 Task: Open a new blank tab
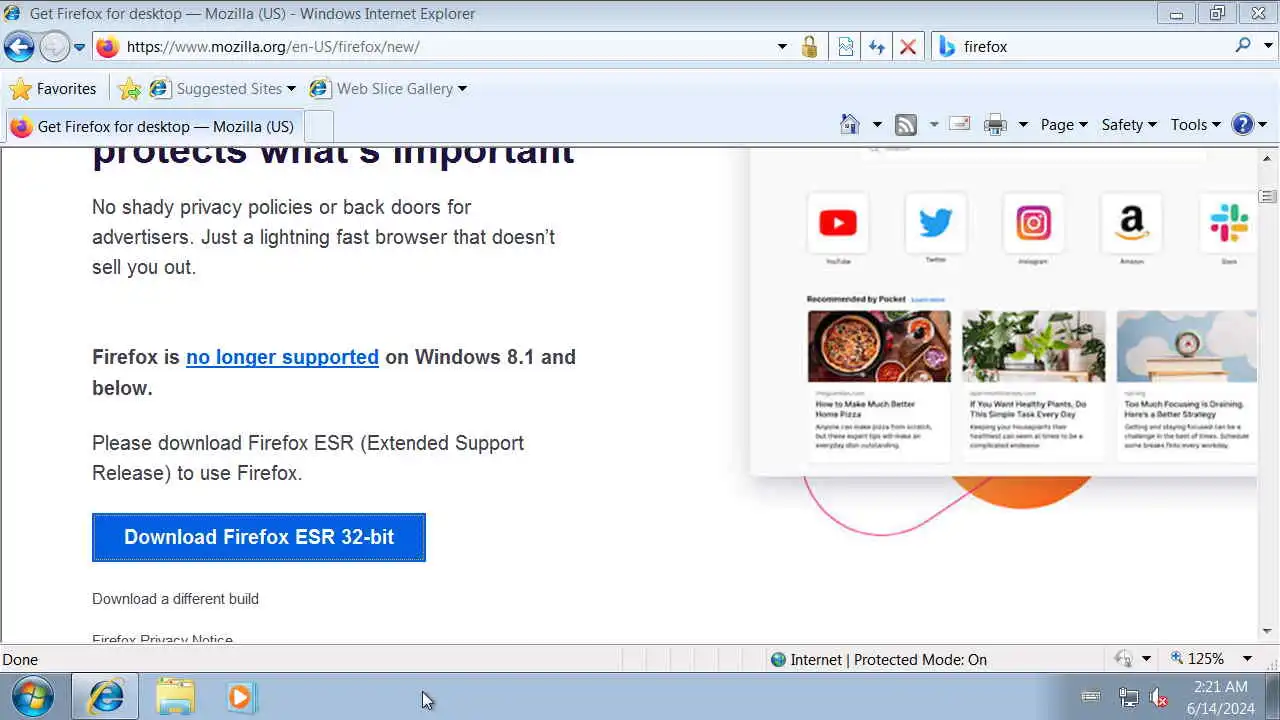(318, 126)
